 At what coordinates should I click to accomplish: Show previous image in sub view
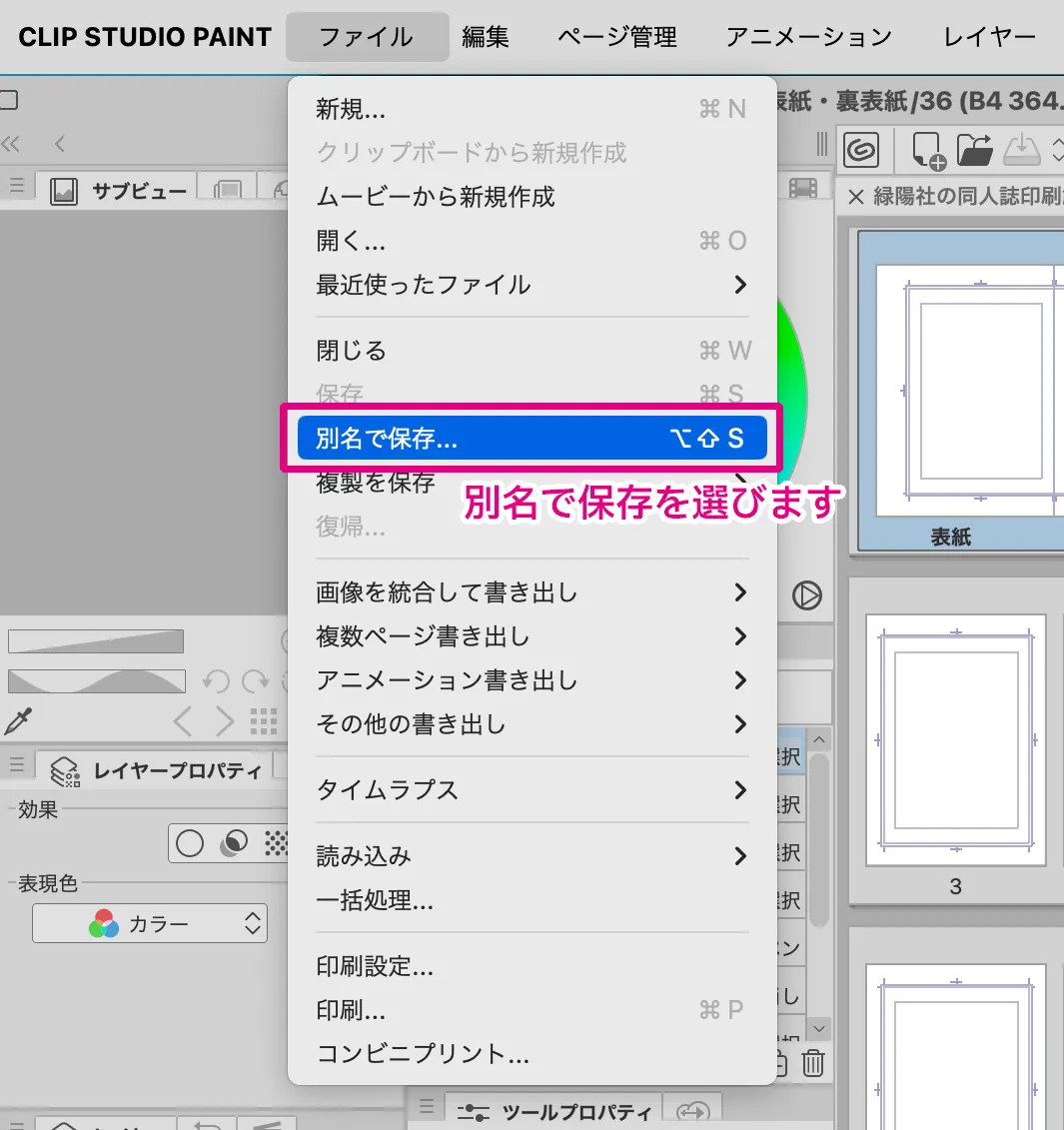[x=183, y=721]
